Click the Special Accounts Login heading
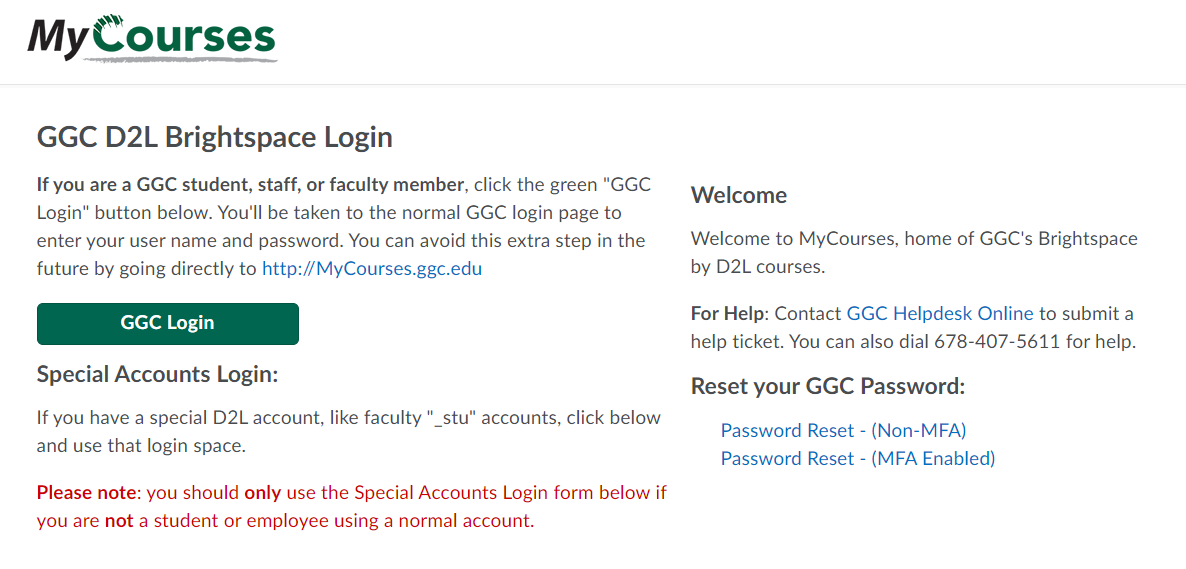The width and height of the screenshot is (1186, 569). tap(157, 375)
